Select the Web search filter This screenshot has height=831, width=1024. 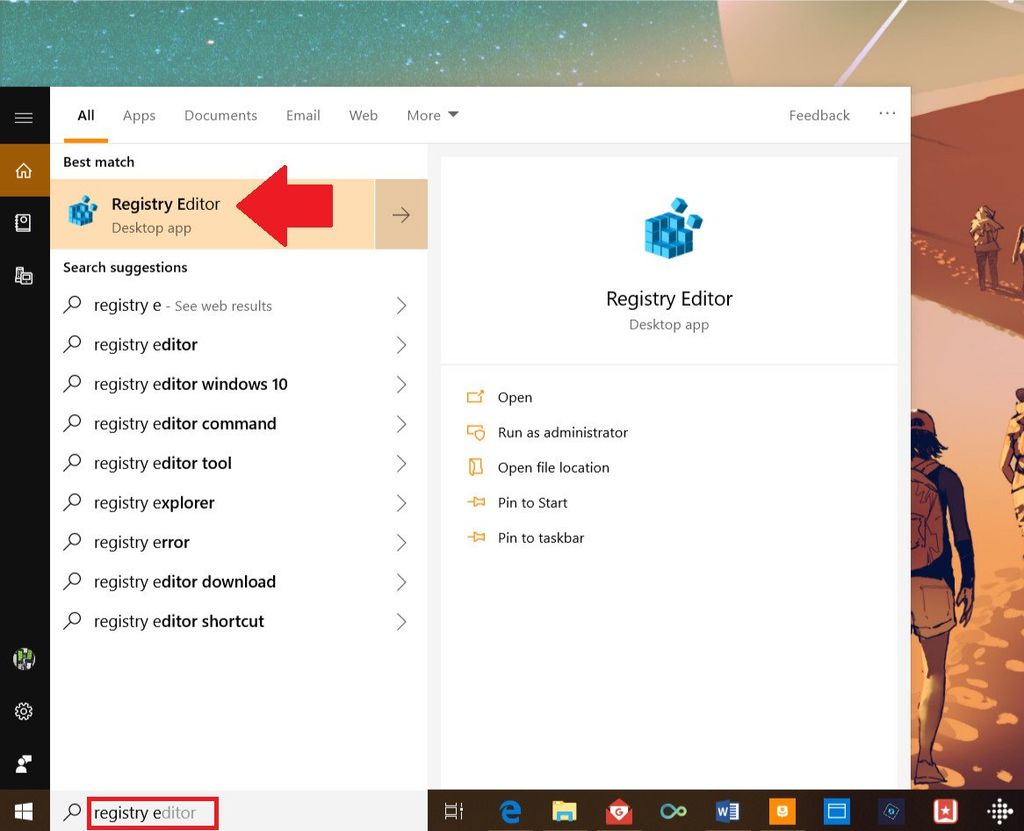click(363, 115)
